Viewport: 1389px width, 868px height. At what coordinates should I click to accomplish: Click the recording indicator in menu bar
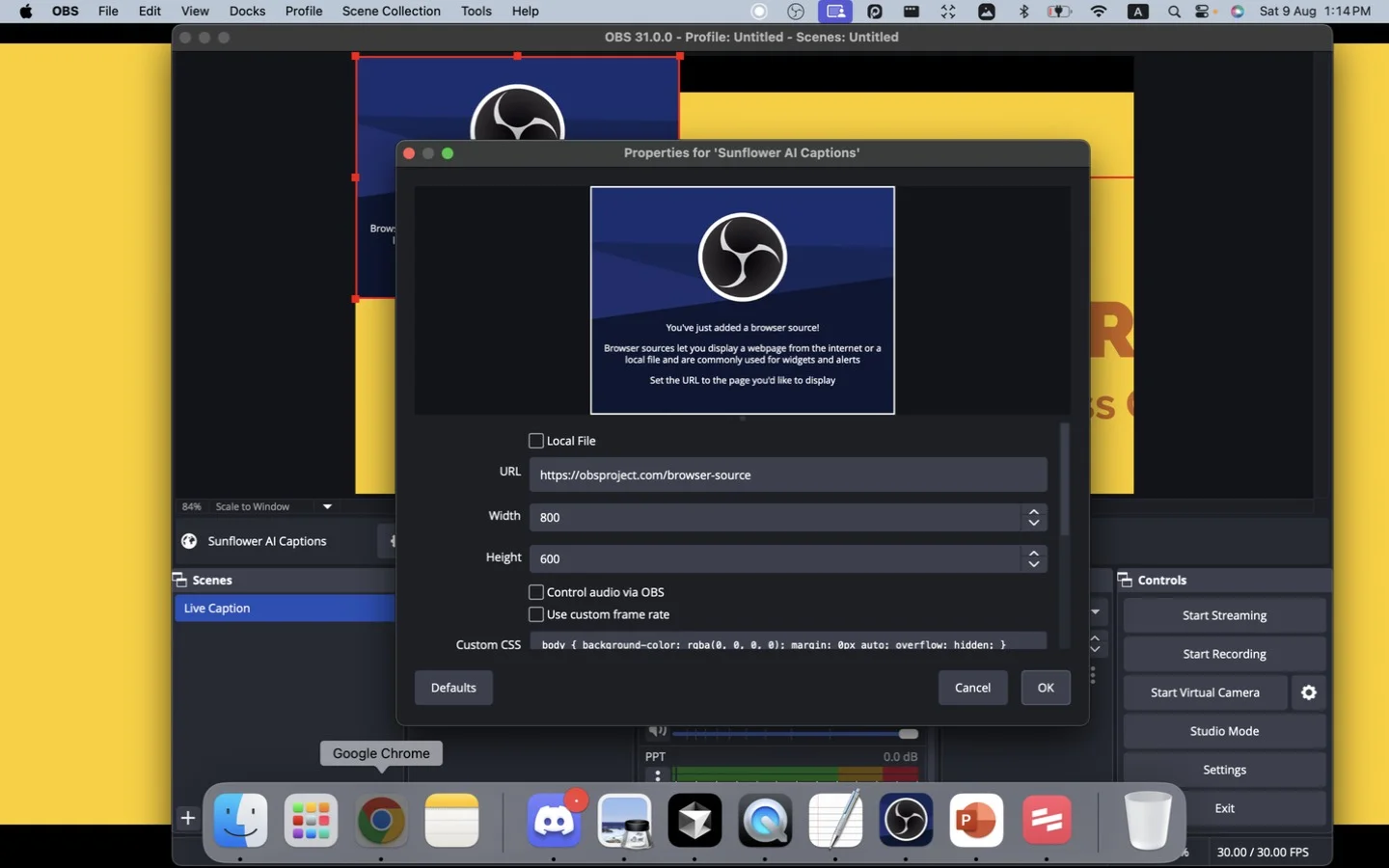coord(759,12)
